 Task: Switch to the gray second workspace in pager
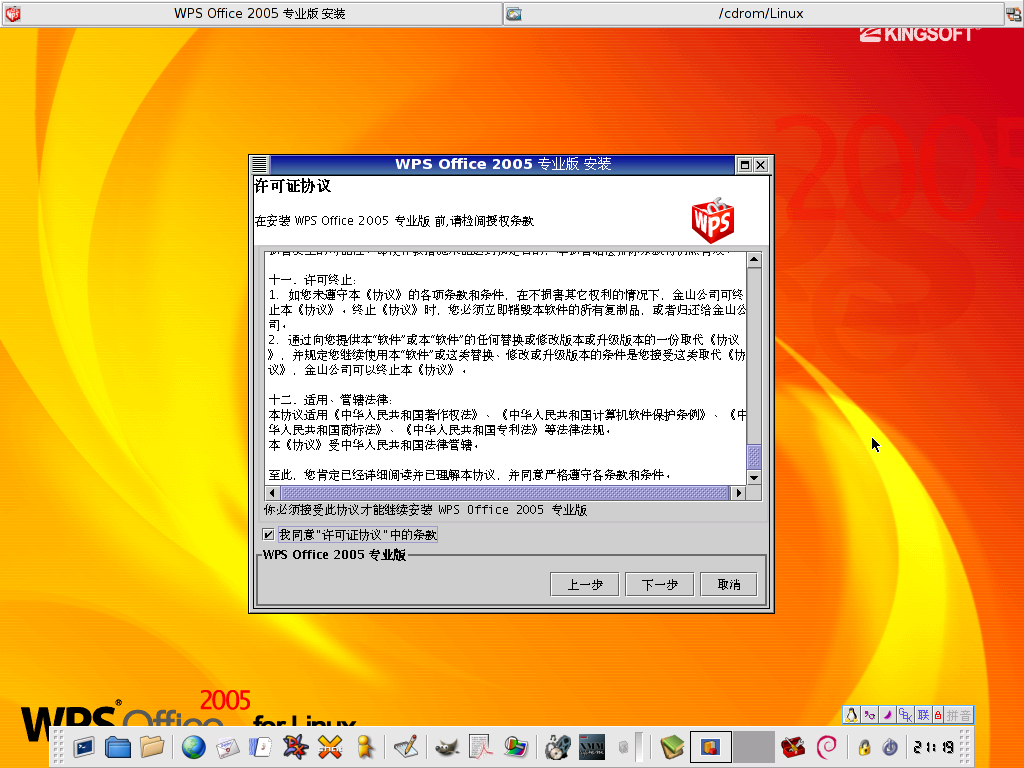tap(753, 746)
